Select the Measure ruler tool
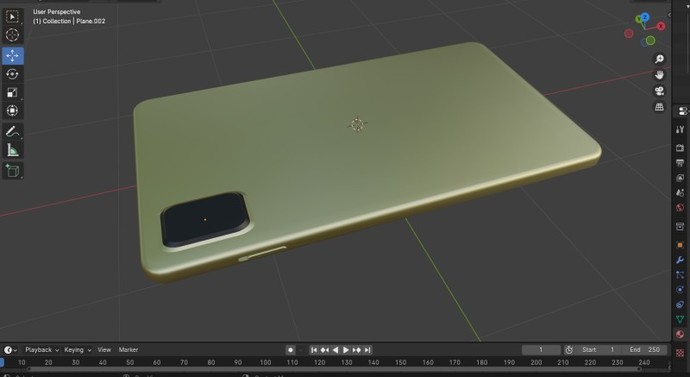Viewport: 690px width, 377px height. point(12,150)
